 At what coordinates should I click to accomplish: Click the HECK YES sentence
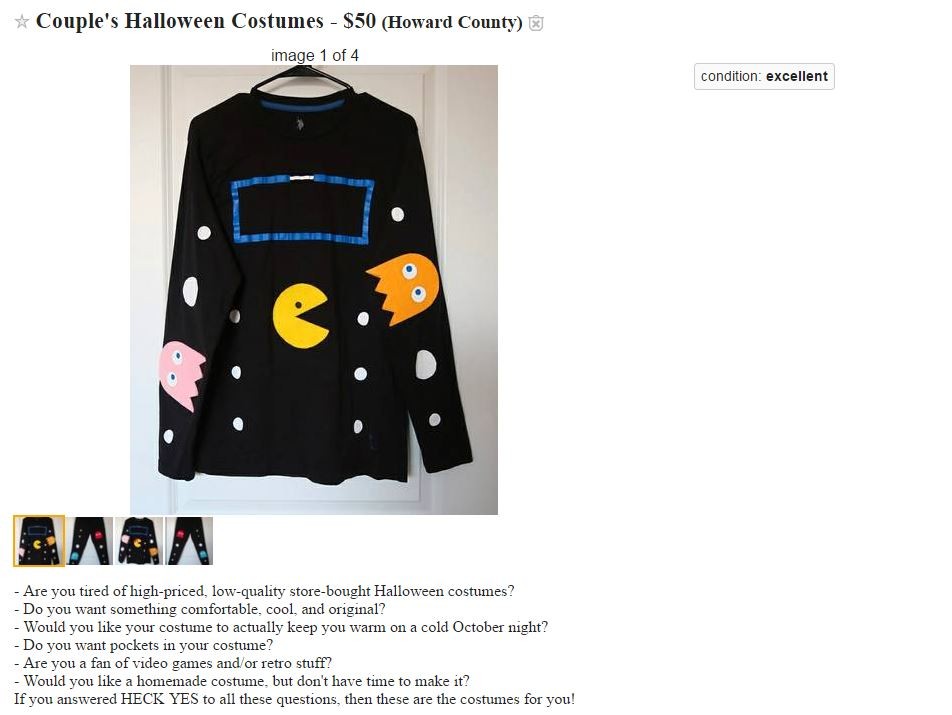294,699
